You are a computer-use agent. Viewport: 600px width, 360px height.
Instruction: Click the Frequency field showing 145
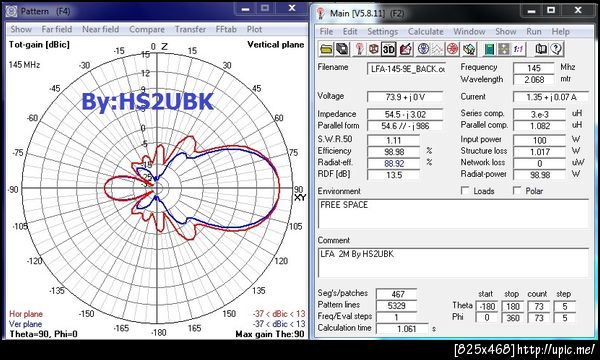(x=533, y=68)
